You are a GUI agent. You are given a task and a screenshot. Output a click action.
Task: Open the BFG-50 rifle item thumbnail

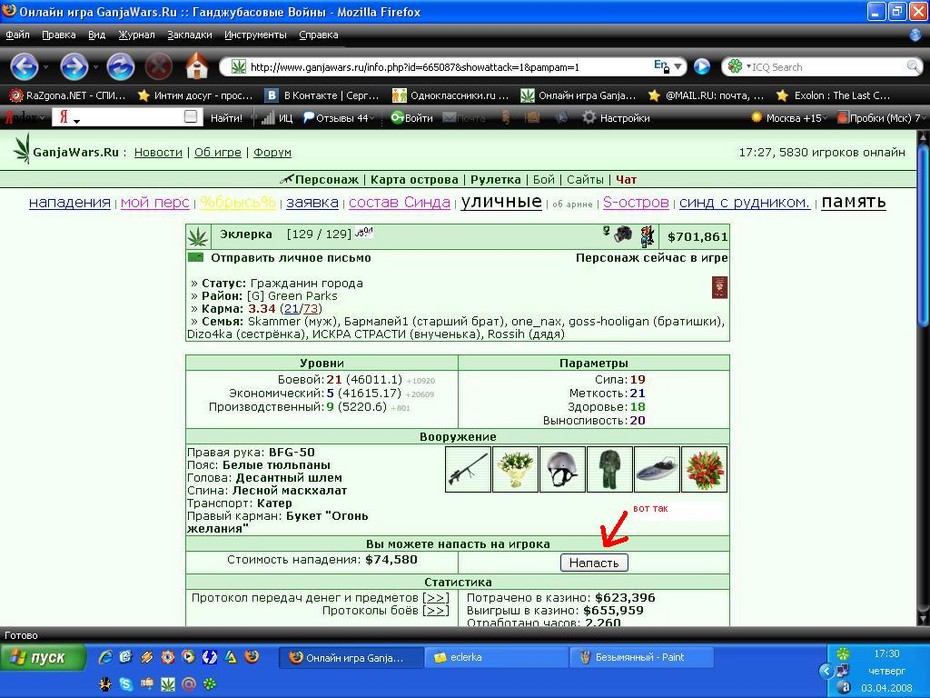[468, 470]
